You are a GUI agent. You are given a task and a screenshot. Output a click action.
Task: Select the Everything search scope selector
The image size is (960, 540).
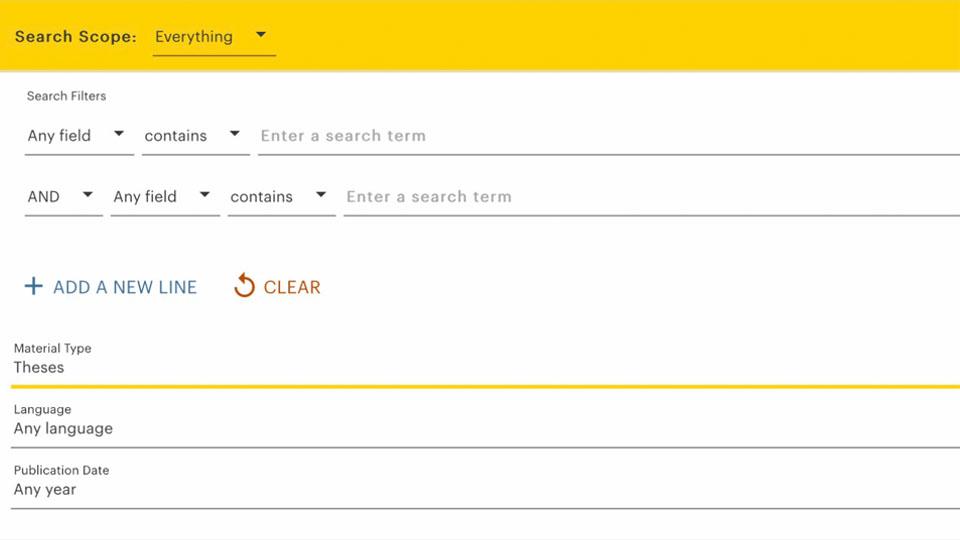point(194,37)
